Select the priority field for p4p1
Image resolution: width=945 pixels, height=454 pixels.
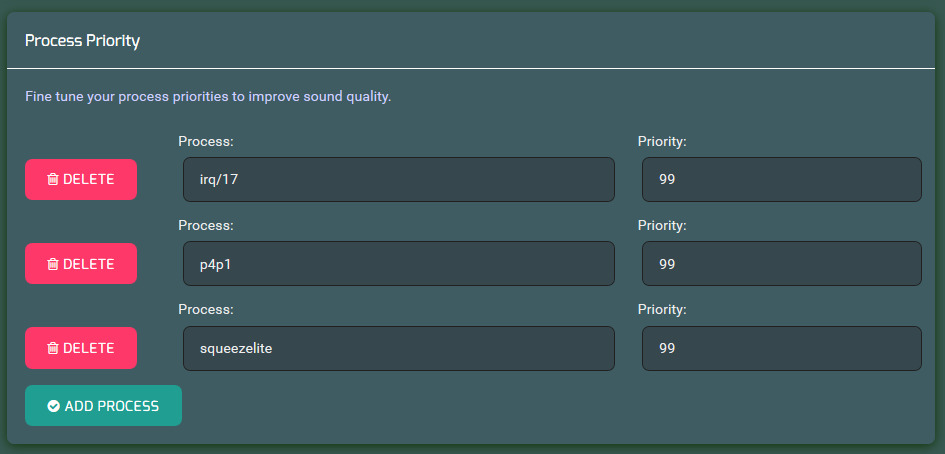(x=782, y=263)
